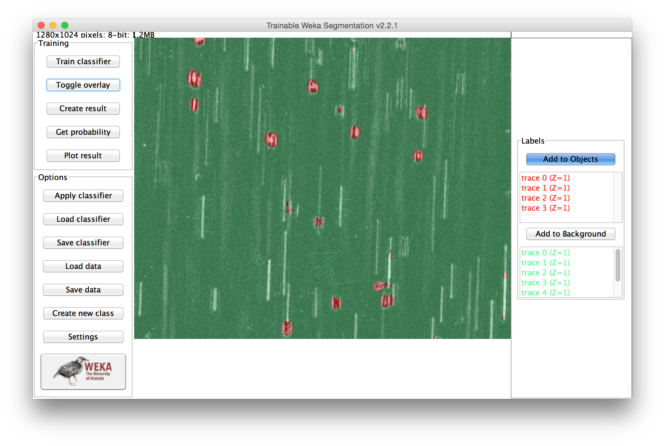The image size is (665, 446).
Task: Click Create new class
Action: pos(83,313)
